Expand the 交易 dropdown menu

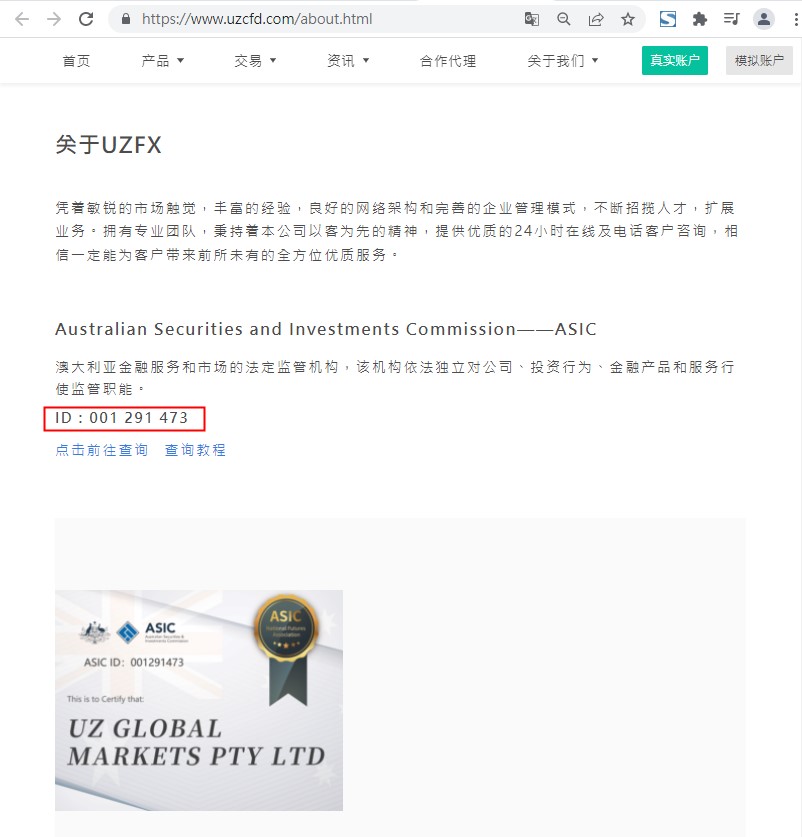click(x=255, y=61)
